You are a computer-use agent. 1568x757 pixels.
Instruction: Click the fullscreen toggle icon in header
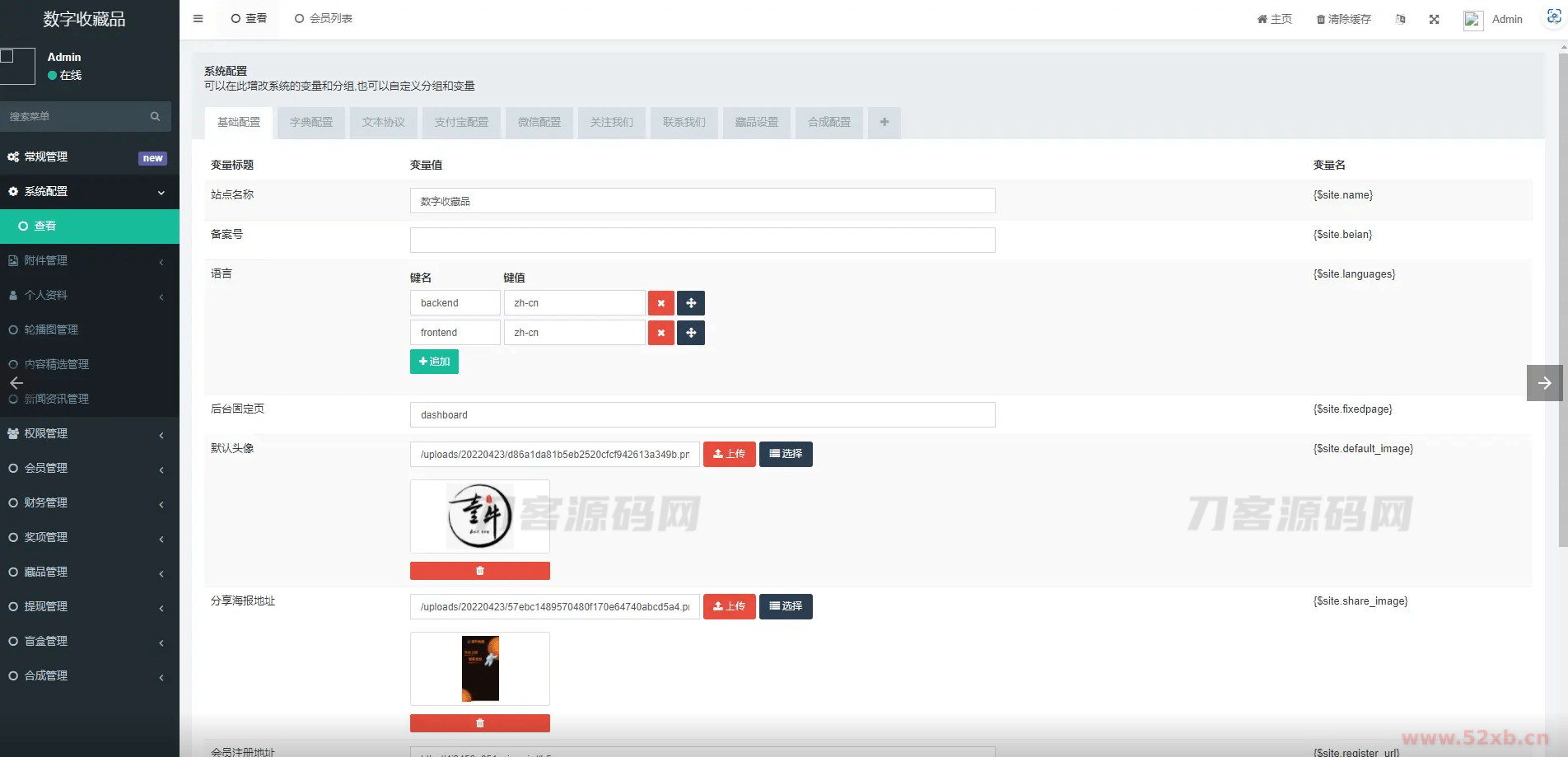click(x=1434, y=19)
